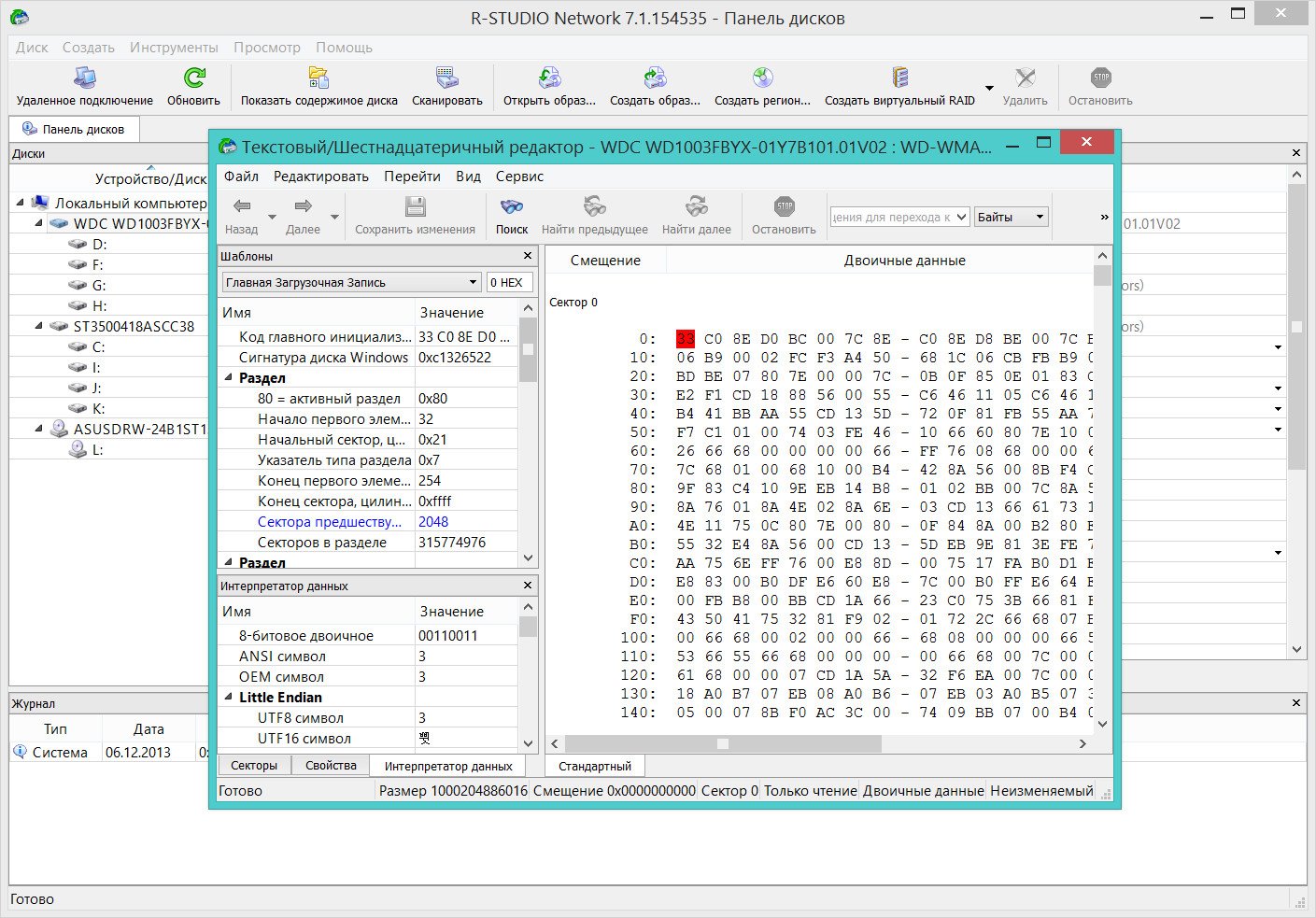Select the Сектора предшеству... row
The width and height of the screenshot is (1316, 918).
tap(368, 521)
